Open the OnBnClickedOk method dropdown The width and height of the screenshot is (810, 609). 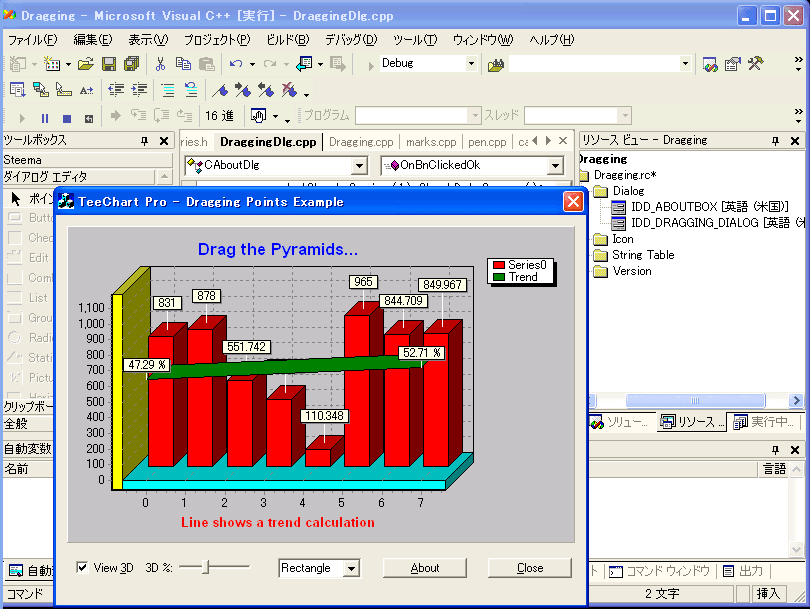(x=555, y=166)
